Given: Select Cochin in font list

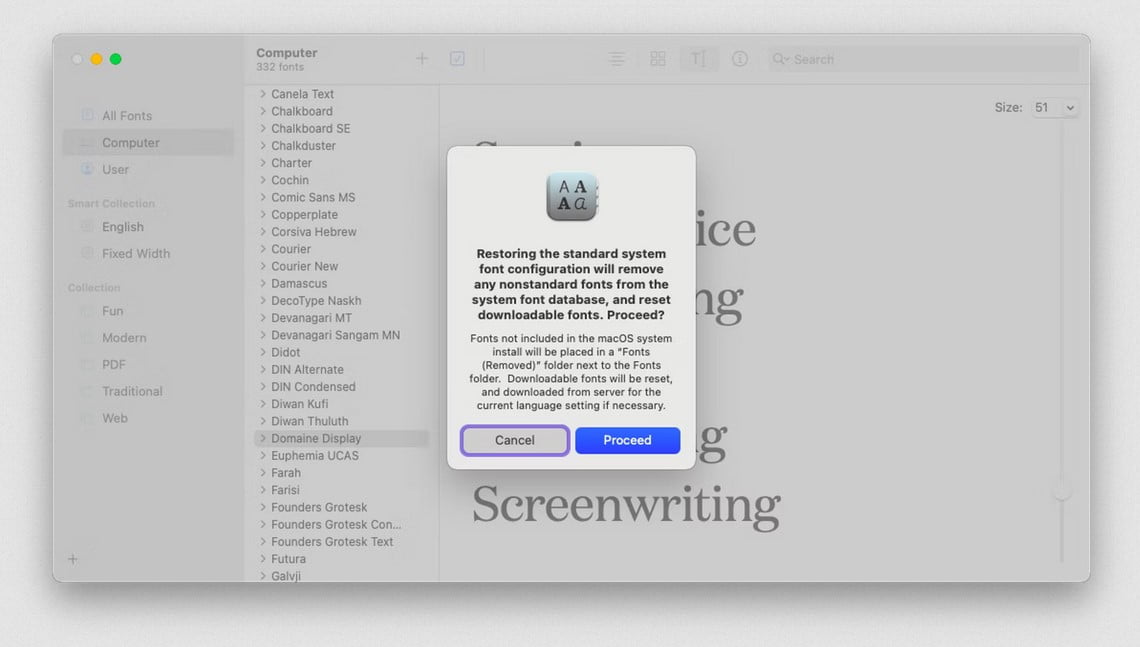Looking at the screenshot, I should click(x=290, y=180).
